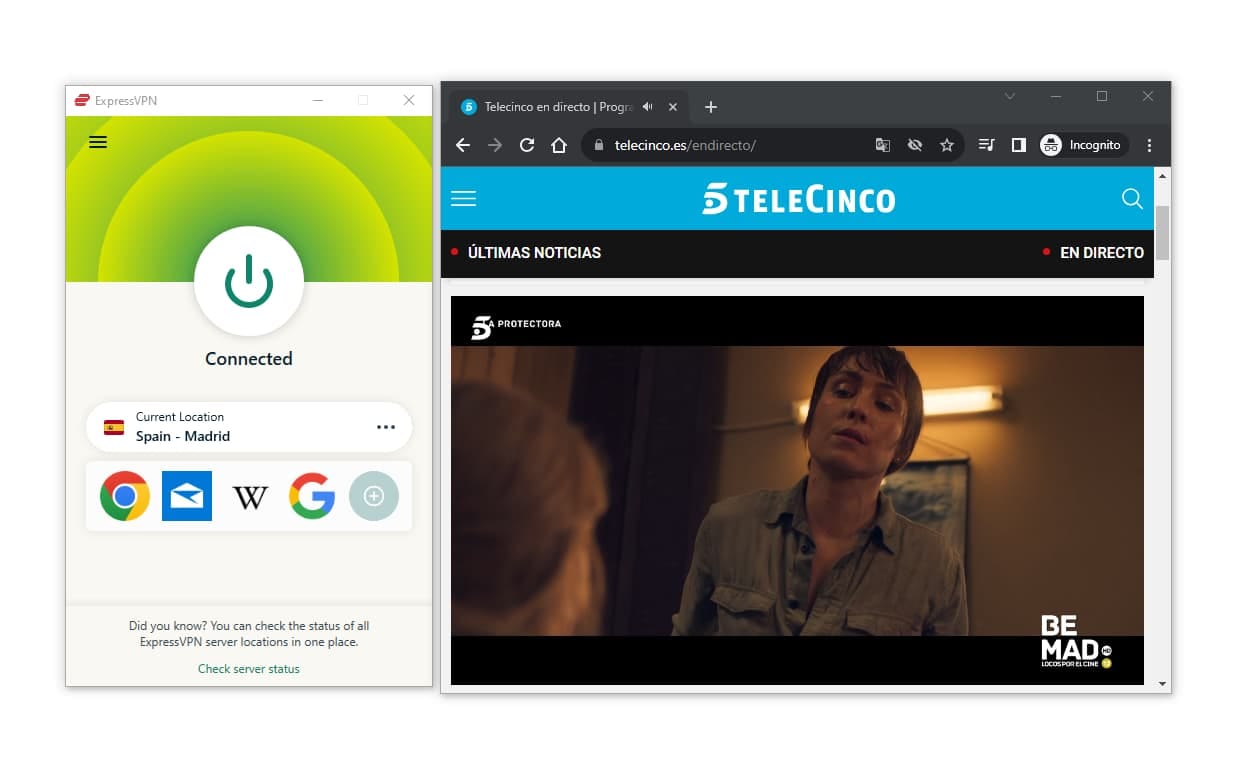
Task: Switch to the Telecinco en directo tab
Action: tap(560, 106)
